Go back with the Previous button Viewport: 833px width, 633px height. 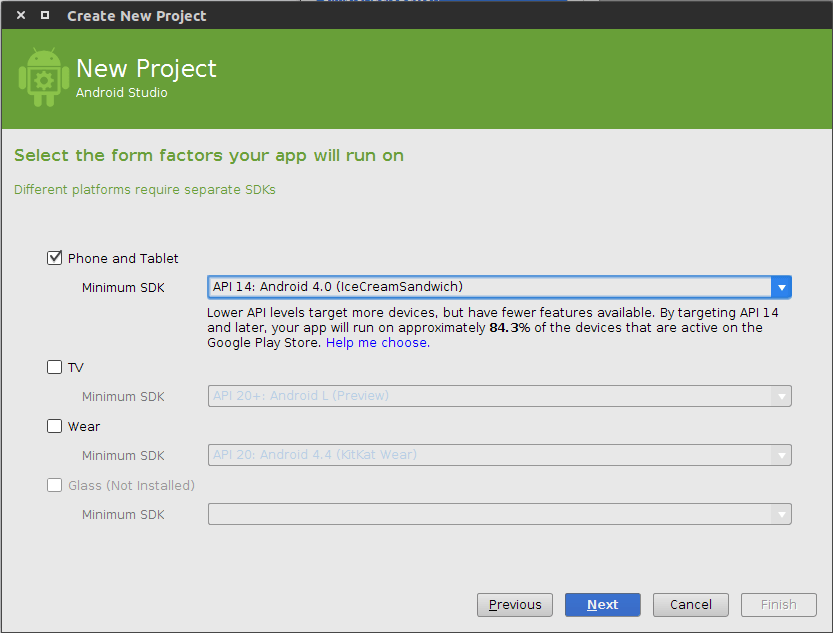pyautogui.click(x=515, y=605)
